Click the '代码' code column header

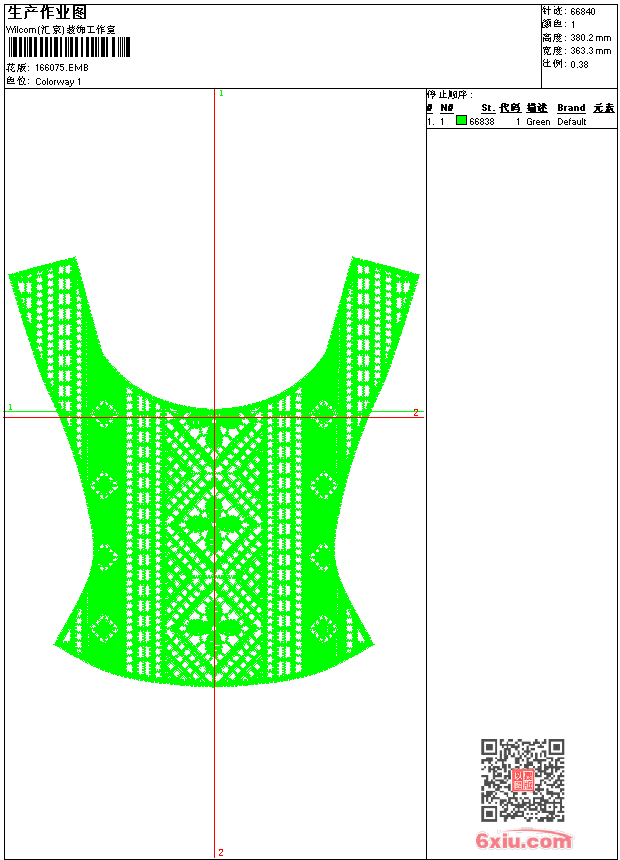pyautogui.click(x=510, y=108)
